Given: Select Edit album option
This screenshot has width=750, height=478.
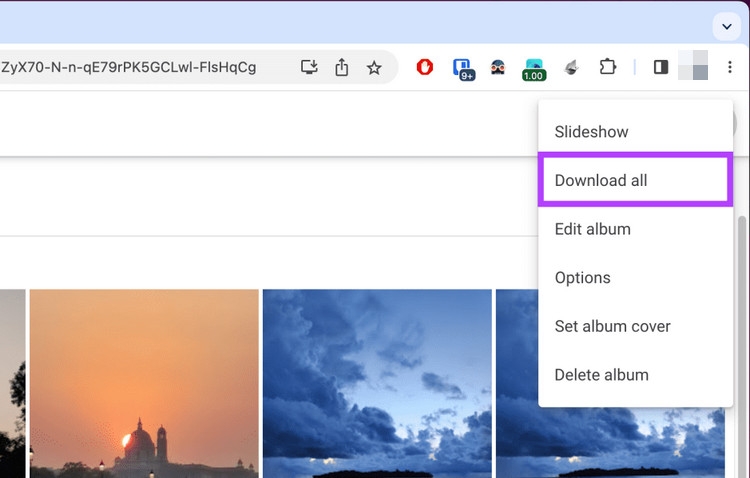Looking at the screenshot, I should (x=635, y=229).
